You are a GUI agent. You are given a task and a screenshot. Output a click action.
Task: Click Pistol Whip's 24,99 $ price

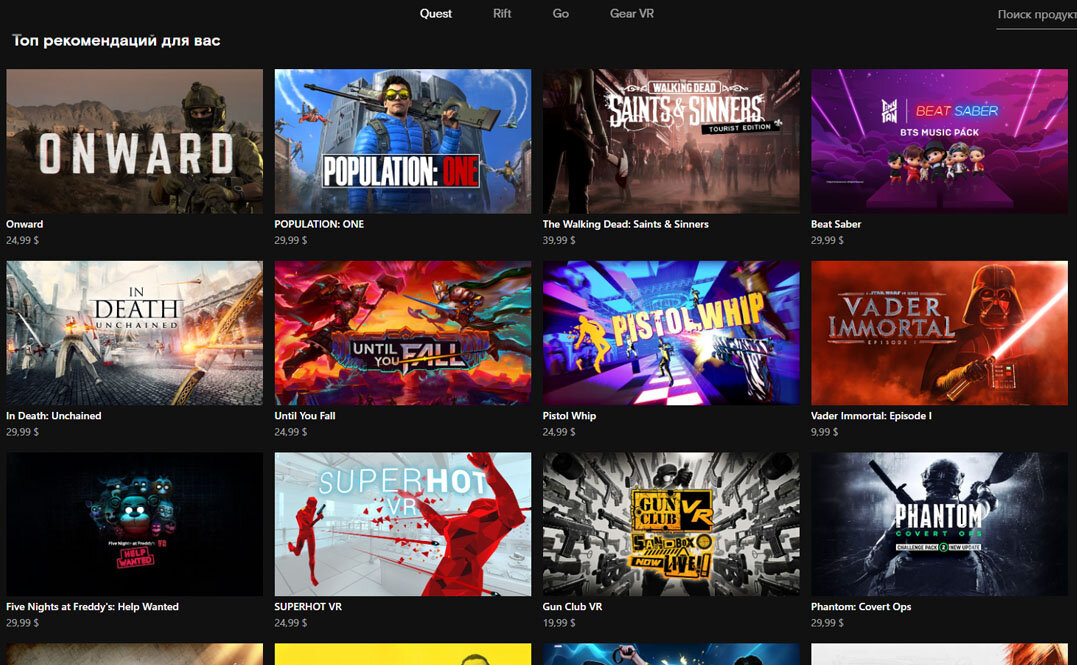pos(559,432)
